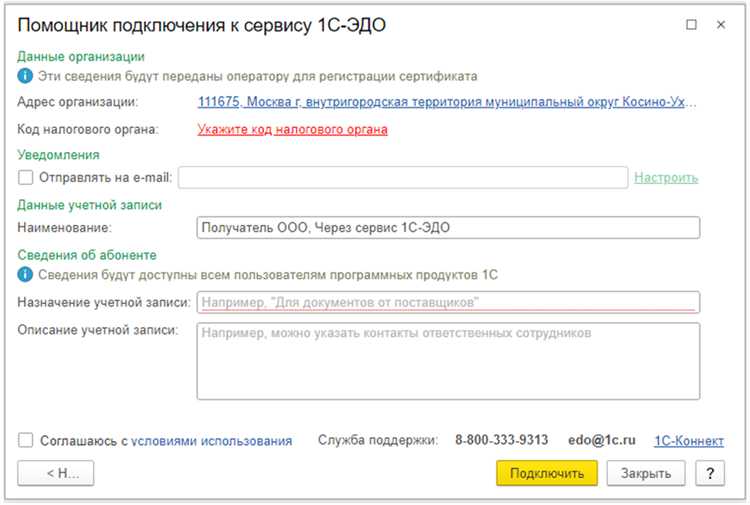Viewport: 750px width, 505px height.
Task: Click the 'Описание учетной записи' text area
Action: pyautogui.click(x=448, y=361)
